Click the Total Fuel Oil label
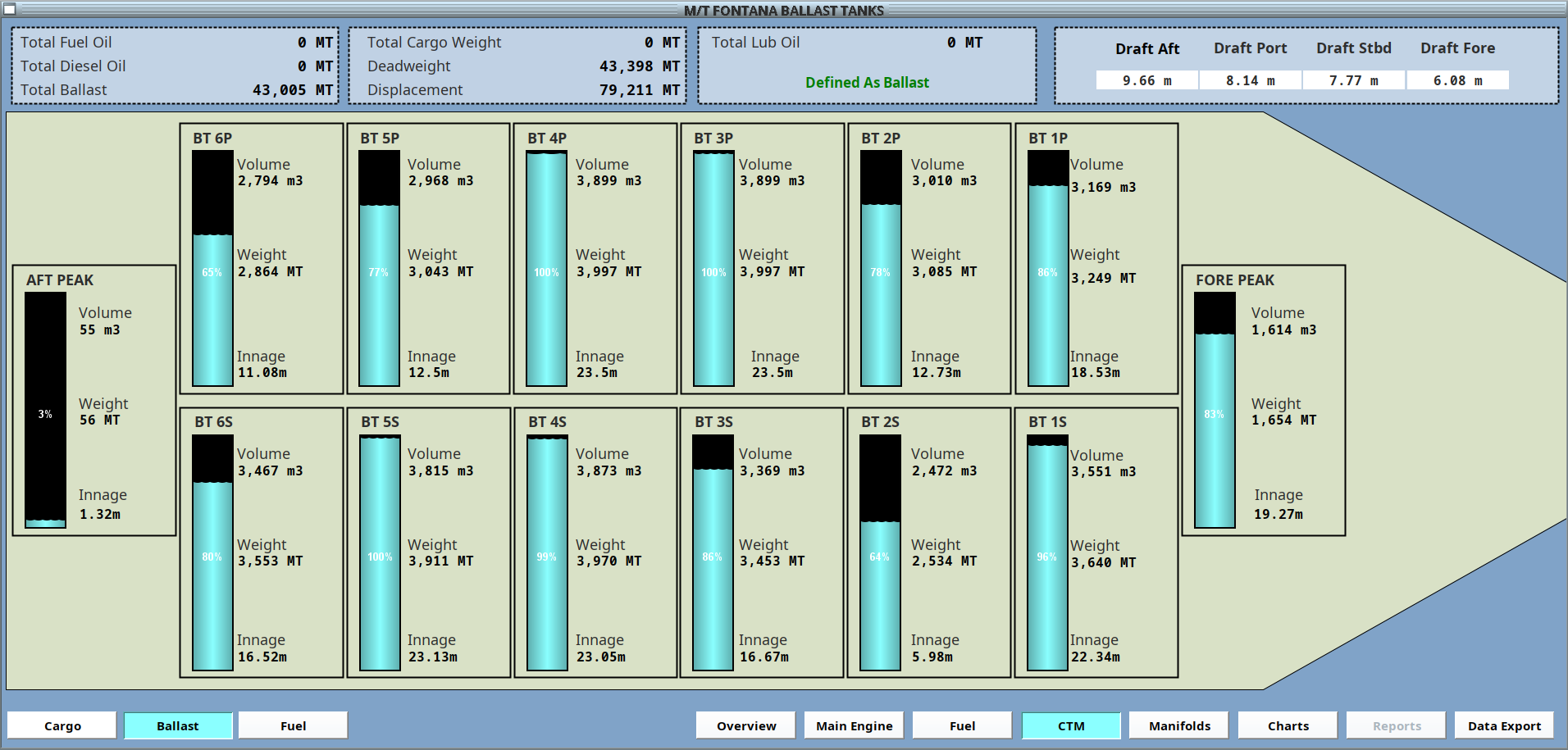This screenshot has width=1568, height=750. [x=66, y=43]
